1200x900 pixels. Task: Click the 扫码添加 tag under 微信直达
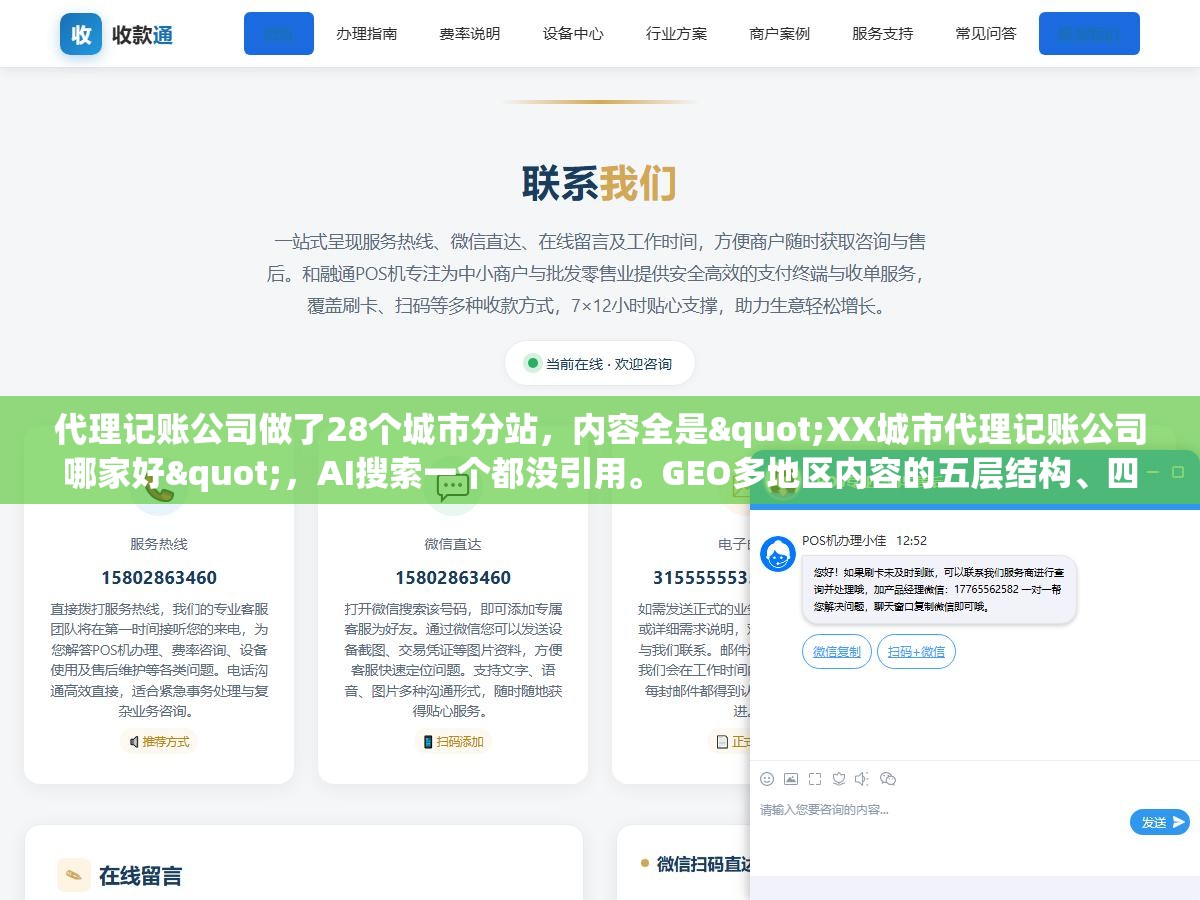pos(453,742)
